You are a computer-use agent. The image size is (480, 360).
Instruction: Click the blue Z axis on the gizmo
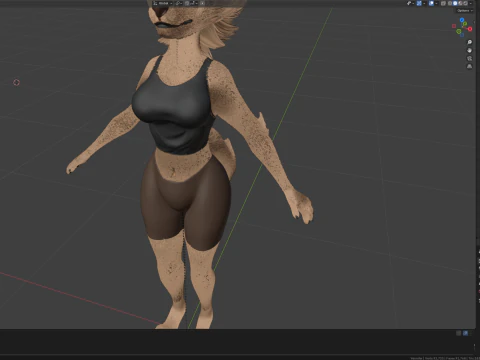[462, 20]
